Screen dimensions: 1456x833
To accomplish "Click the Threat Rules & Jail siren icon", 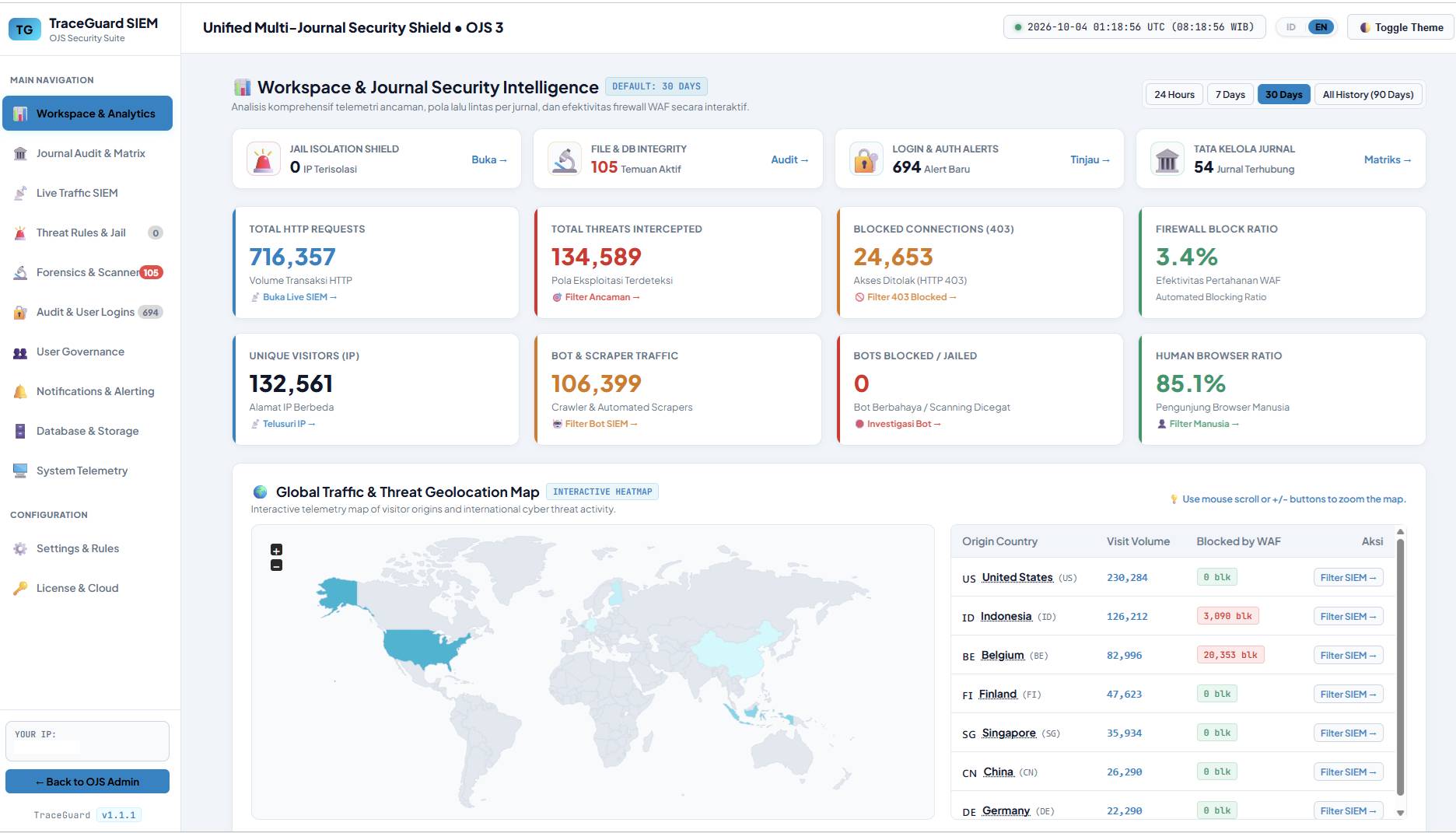I will pos(20,233).
